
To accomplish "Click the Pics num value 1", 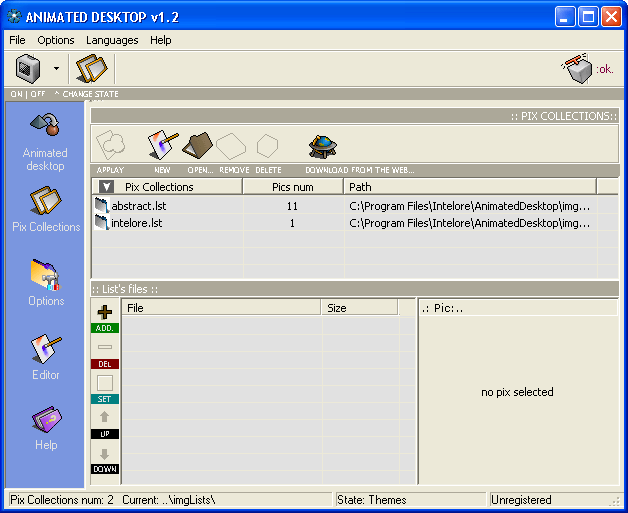I will click(x=292, y=223).
